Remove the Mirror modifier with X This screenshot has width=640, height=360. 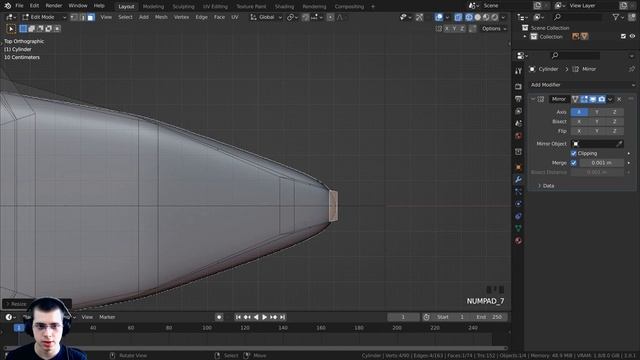[619, 99]
